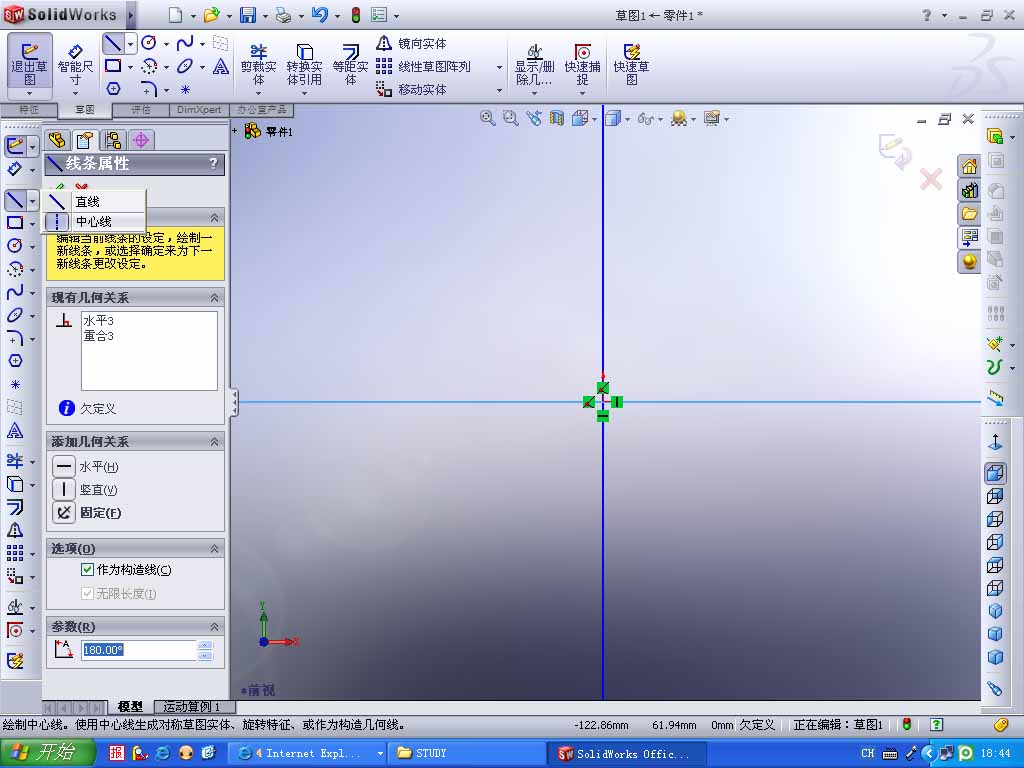Image resolution: width=1024 pixels, height=768 pixels.
Task: Click Rapid Sketch (快速草图) icon
Action: [632, 64]
